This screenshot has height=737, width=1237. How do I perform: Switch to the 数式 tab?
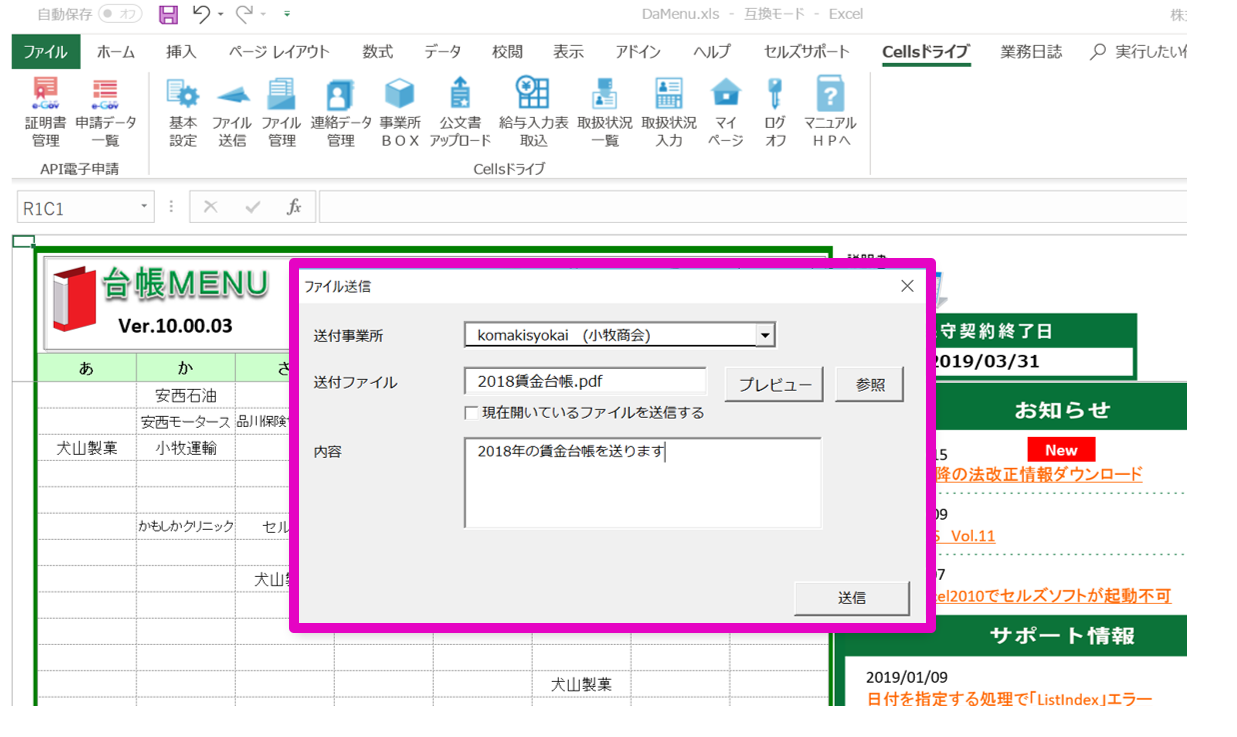coord(377,52)
